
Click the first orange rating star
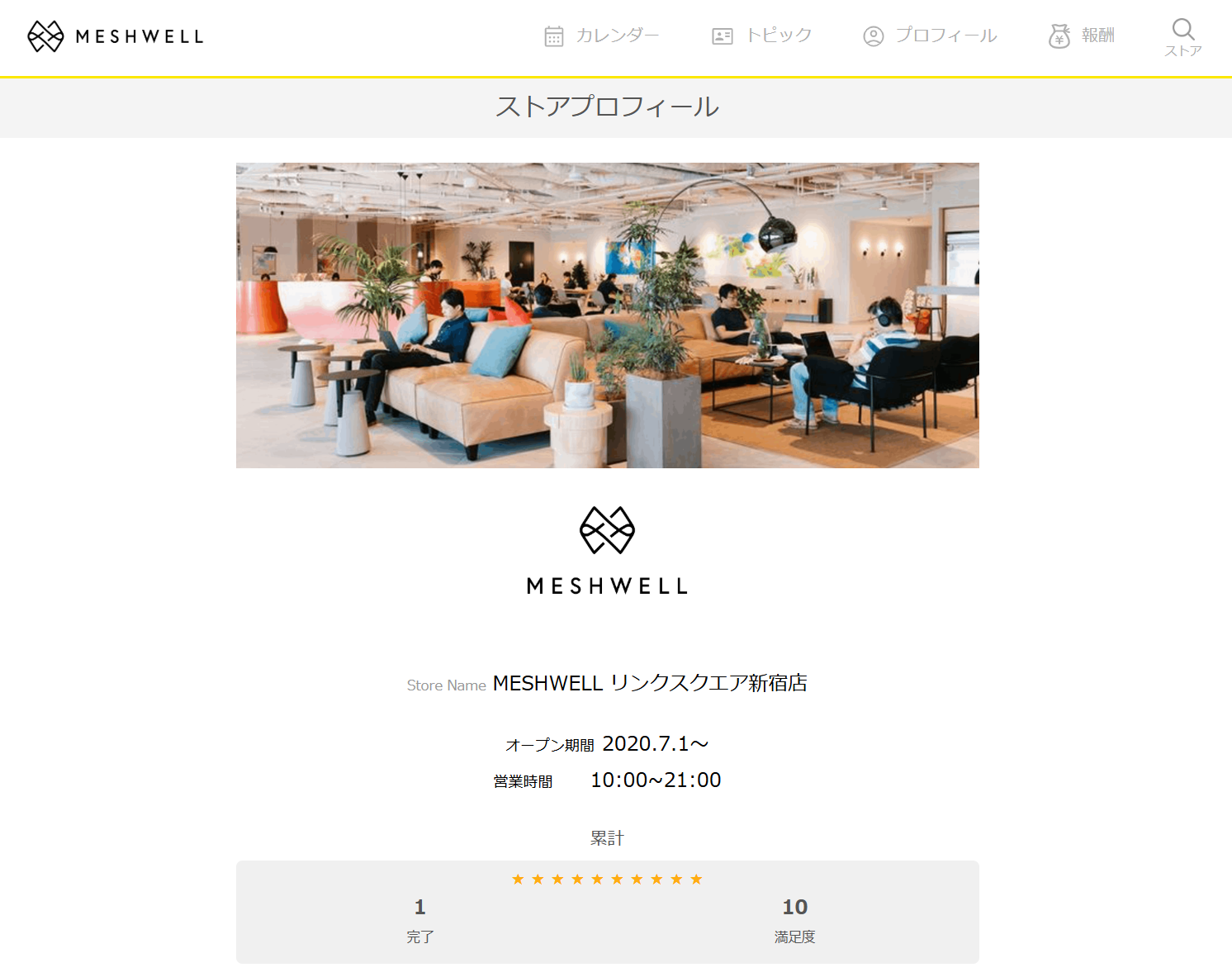pos(518,879)
